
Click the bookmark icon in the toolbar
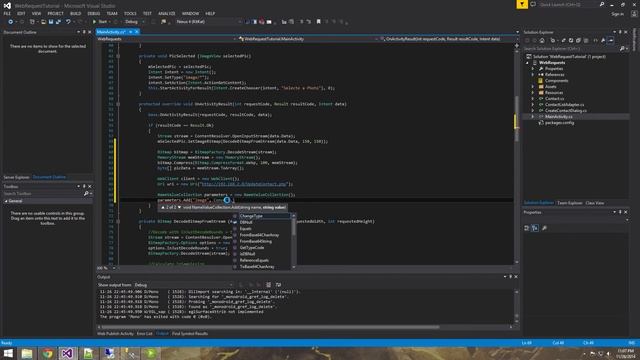[x=319, y=22]
